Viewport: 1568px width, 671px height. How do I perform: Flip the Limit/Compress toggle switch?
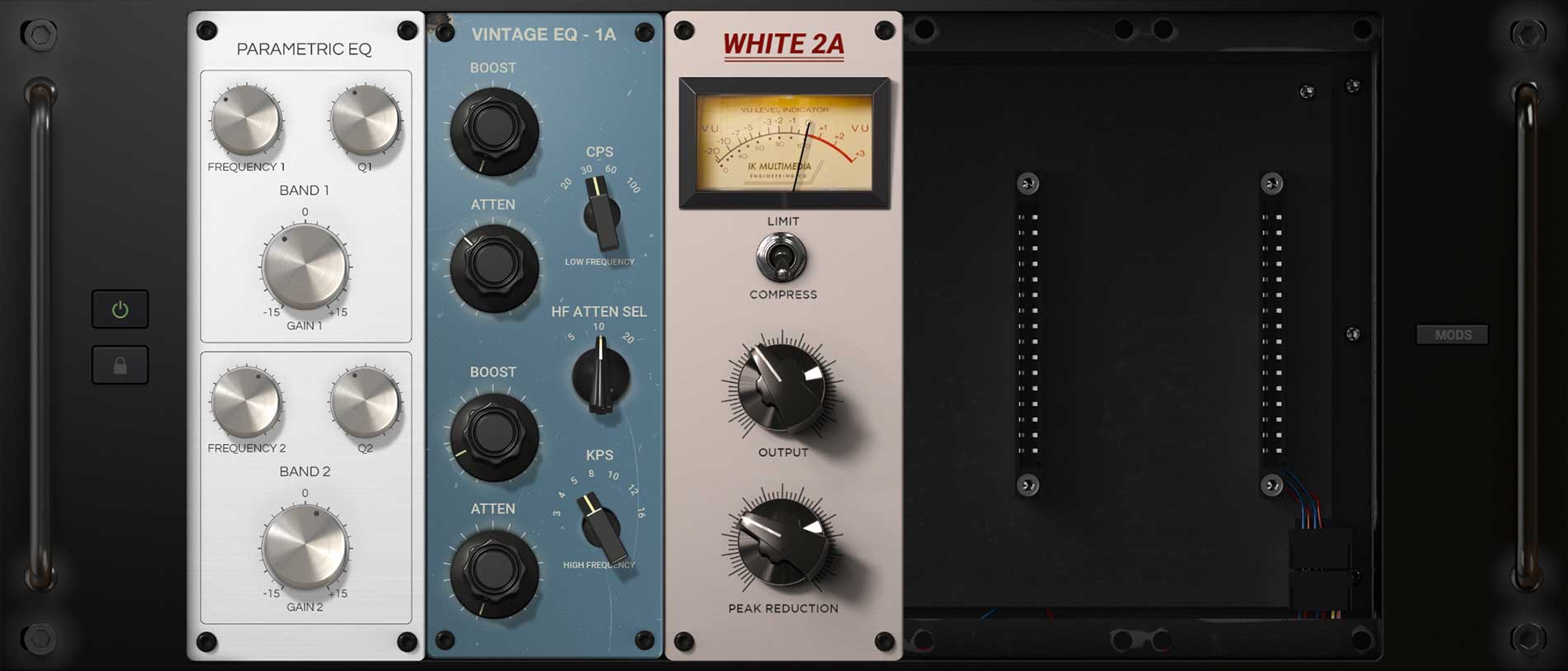pos(781,258)
